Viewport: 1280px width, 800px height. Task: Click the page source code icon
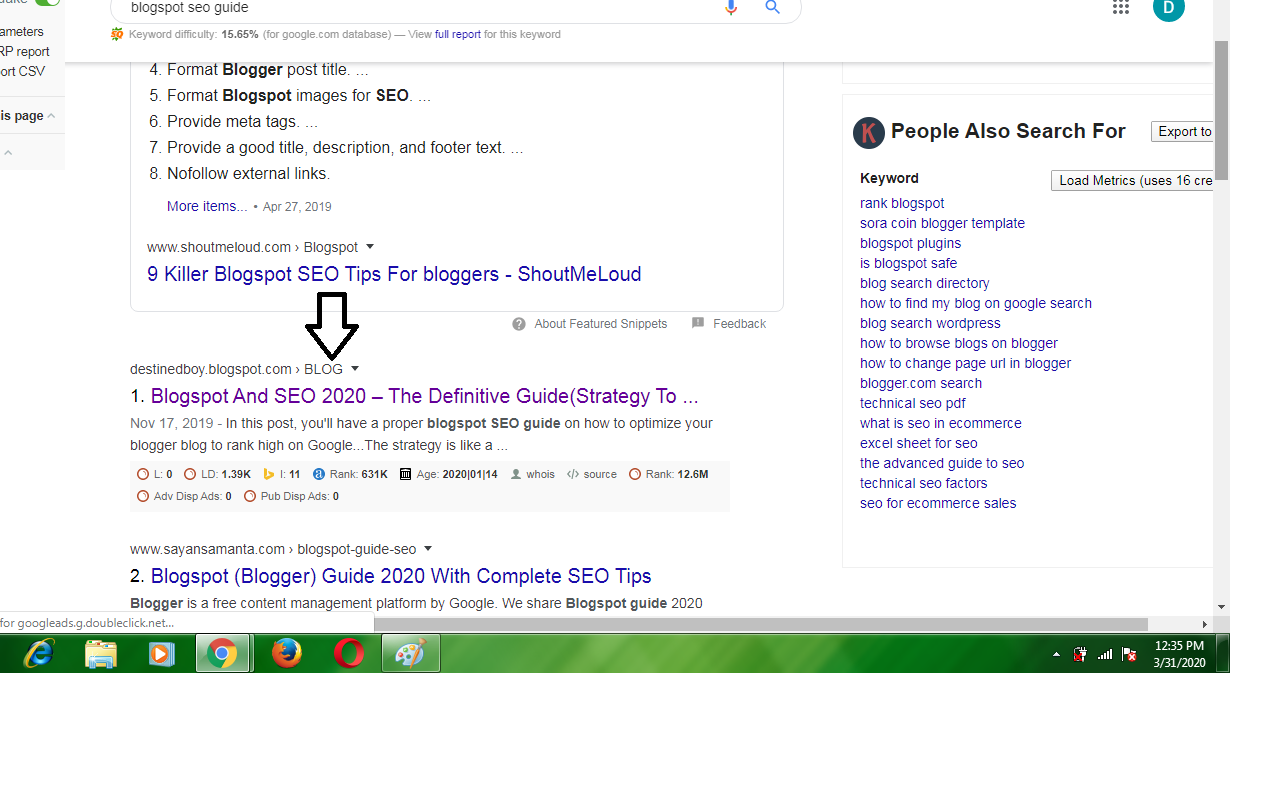click(x=573, y=474)
